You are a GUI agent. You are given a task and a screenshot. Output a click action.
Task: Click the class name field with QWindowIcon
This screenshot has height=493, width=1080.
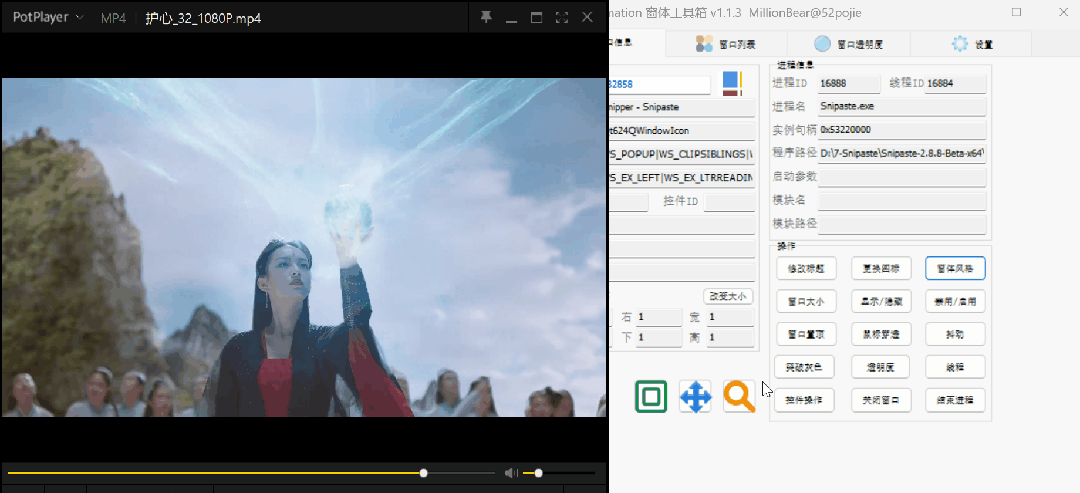click(x=682, y=131)
